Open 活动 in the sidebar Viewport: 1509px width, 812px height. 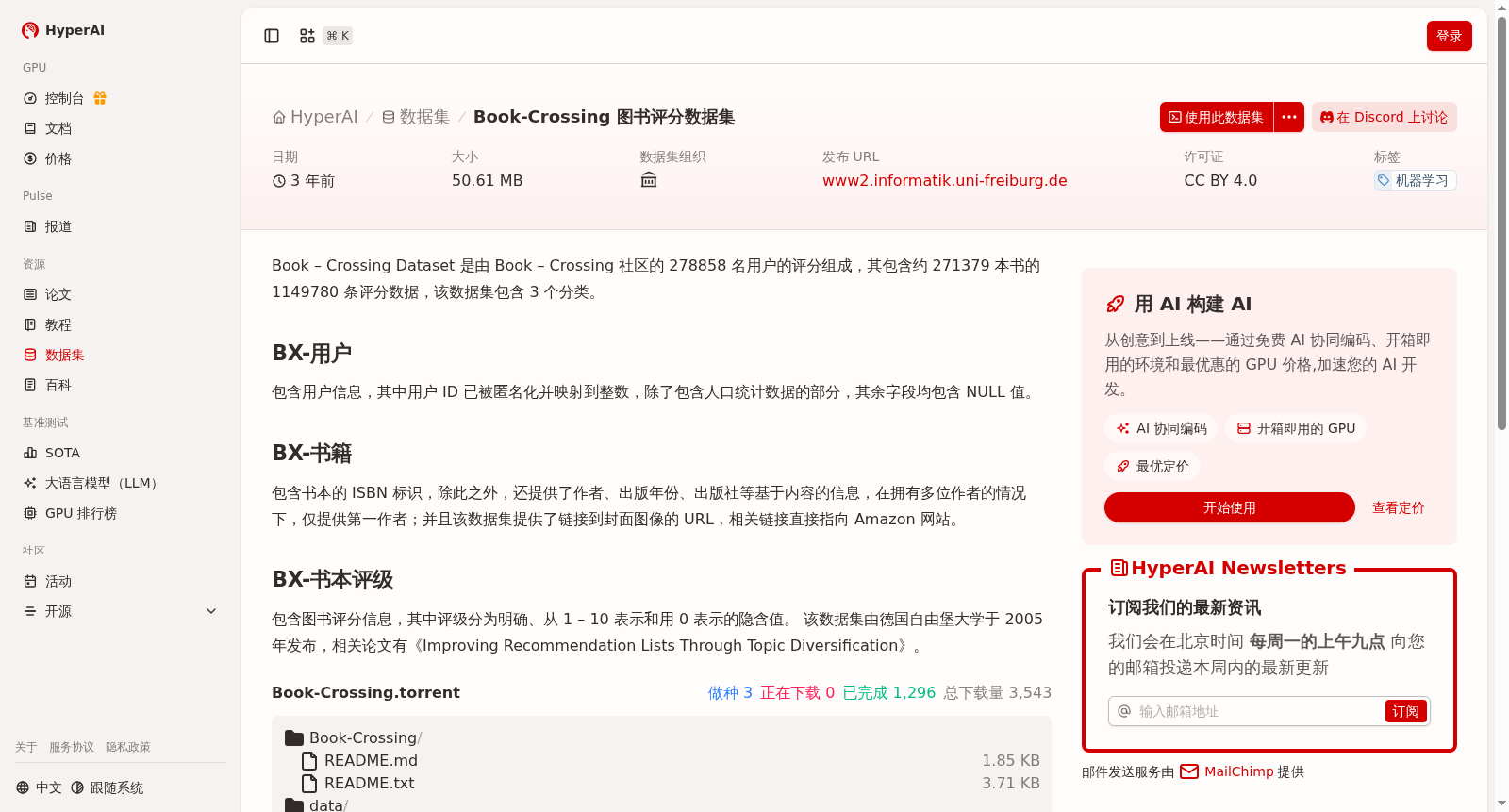click(x=58, y=581)
